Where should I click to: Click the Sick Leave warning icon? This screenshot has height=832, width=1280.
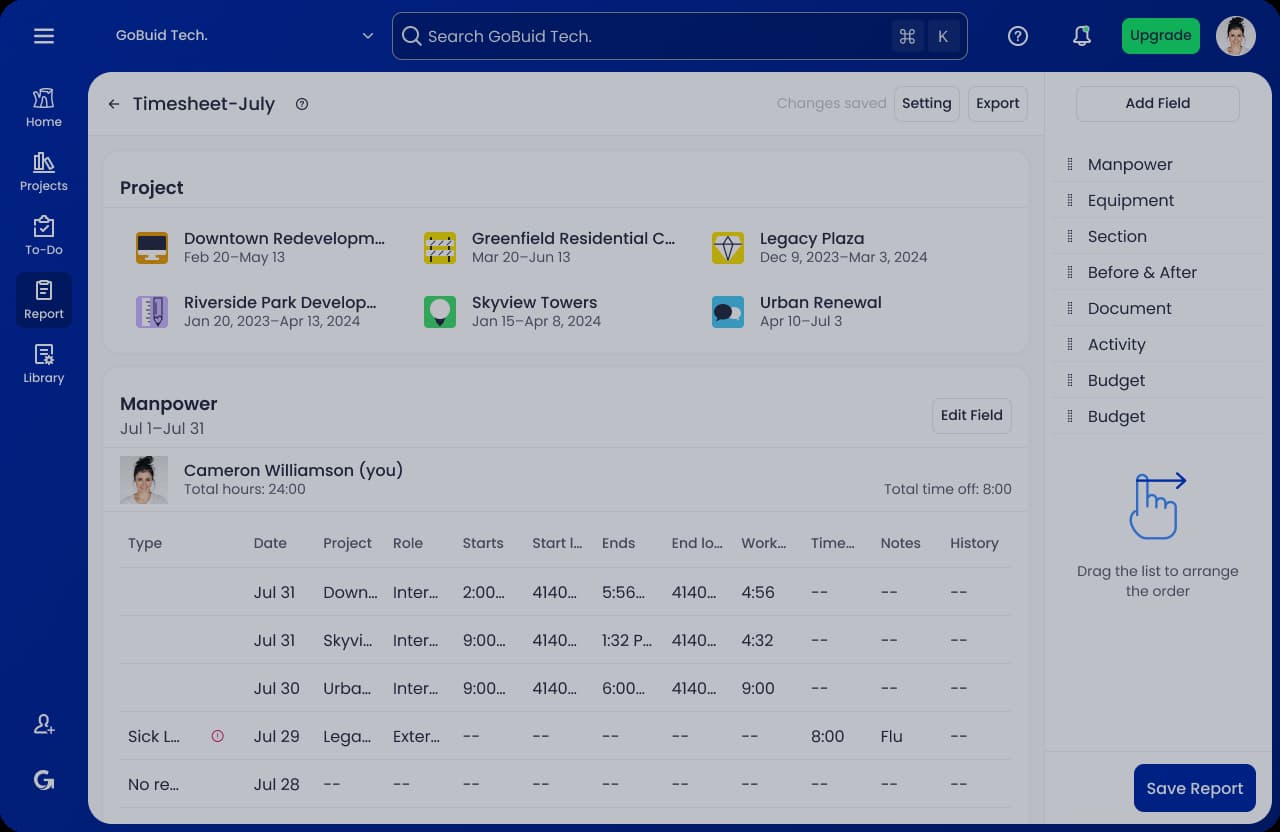[x=218, y=736]
